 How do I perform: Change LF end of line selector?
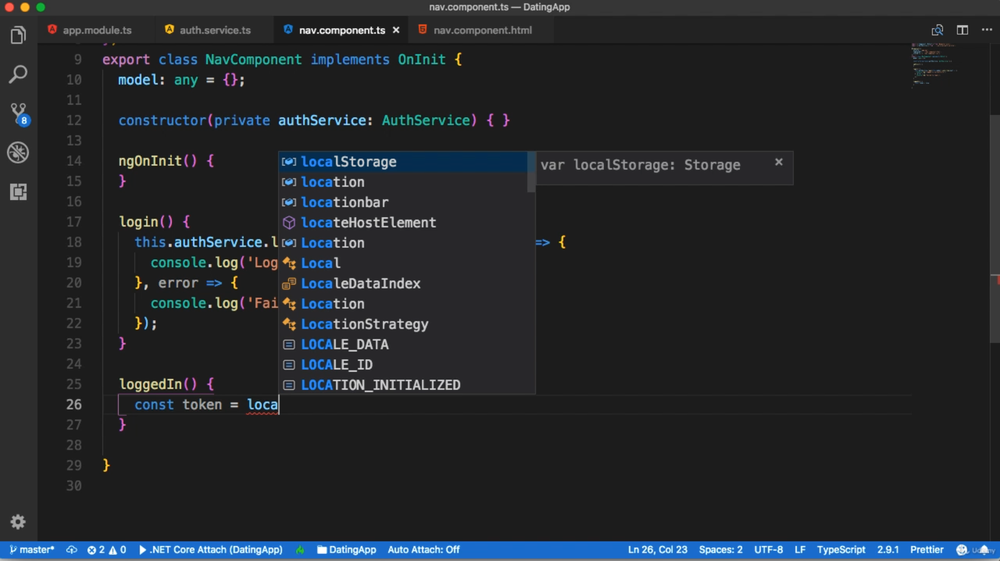[800, 550]
